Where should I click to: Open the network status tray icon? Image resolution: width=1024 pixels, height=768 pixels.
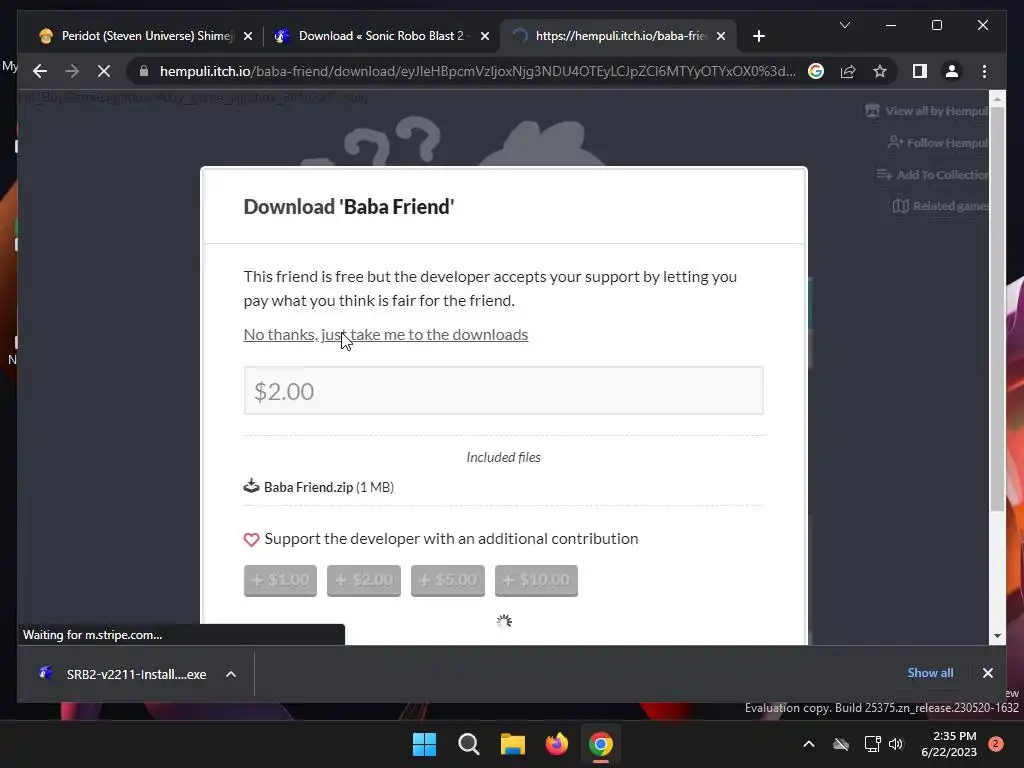click(x=872, y=744)
